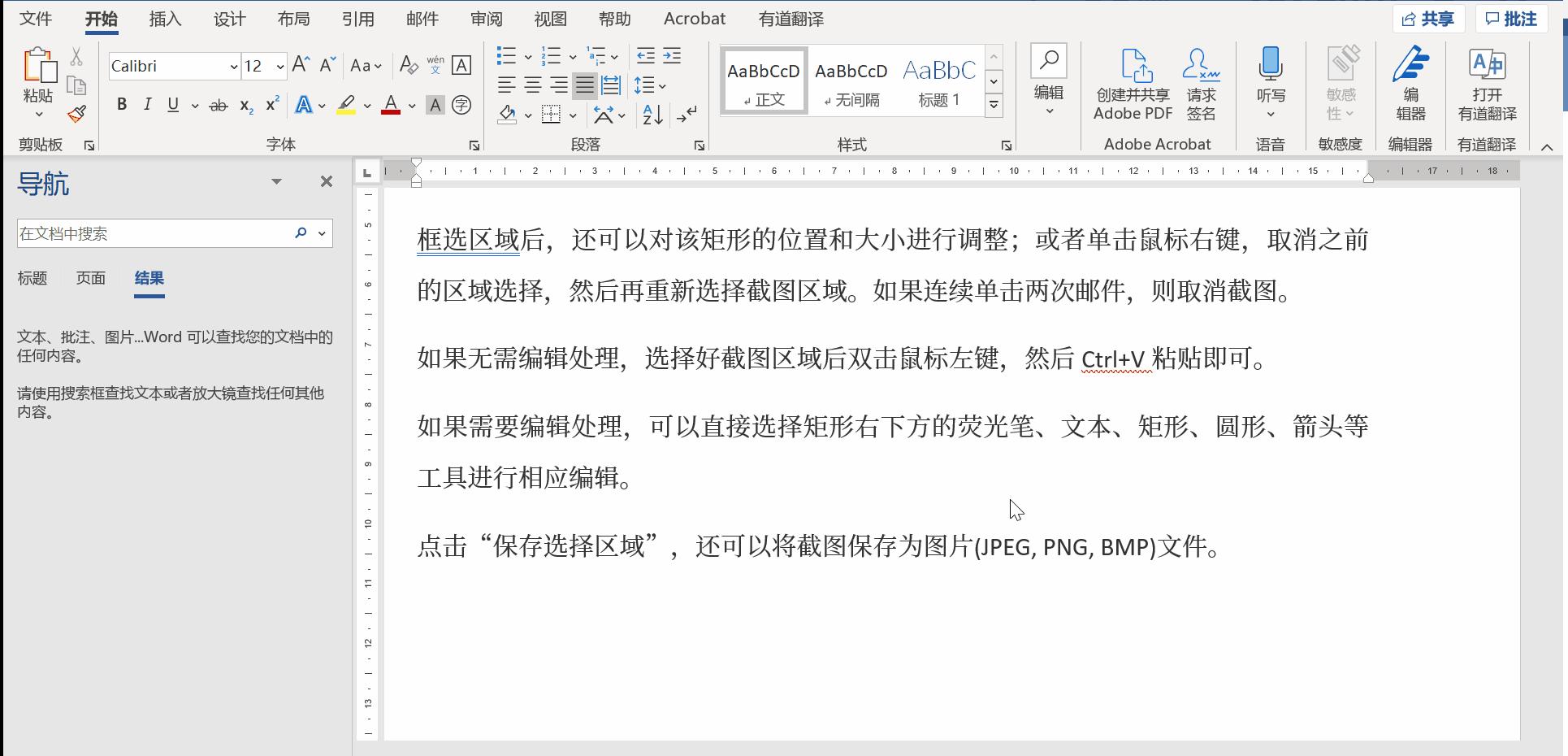Screen dimensions: 1568x756
Task: Expand the line spacing dropdown
Action: coord(662,85)
